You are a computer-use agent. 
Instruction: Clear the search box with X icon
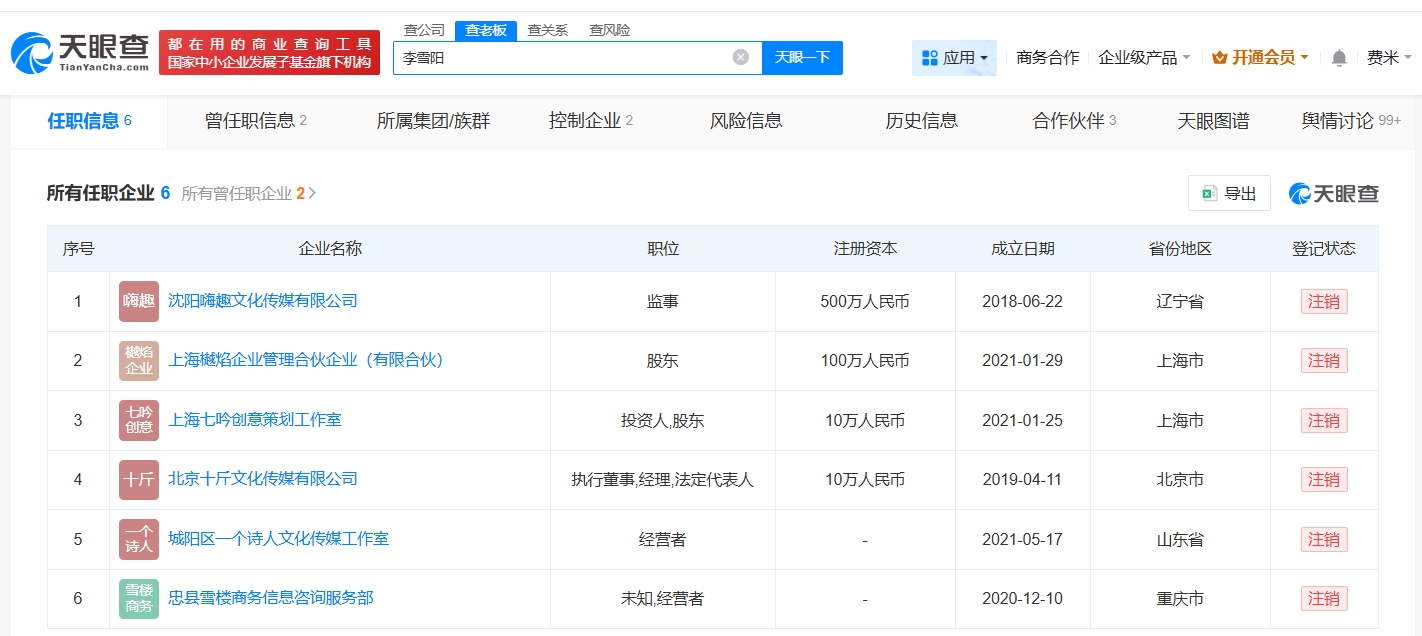(x=740, y=57)
